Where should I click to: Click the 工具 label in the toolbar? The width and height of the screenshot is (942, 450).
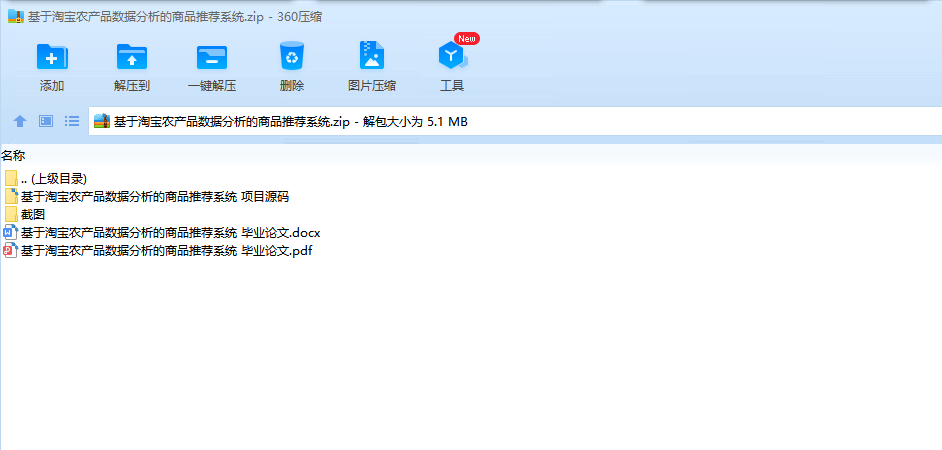pyautogui.click(x=452, y=86)
